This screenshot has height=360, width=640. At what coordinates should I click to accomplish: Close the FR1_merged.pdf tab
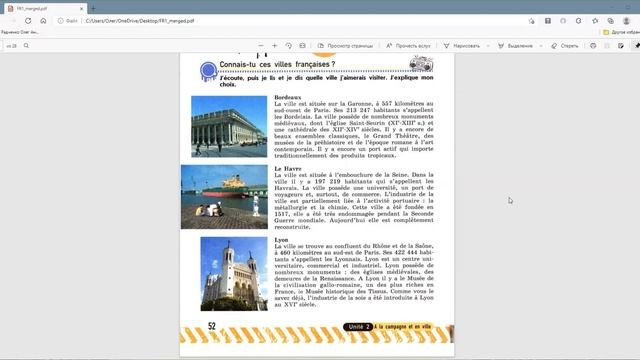[x=82, y=8]
